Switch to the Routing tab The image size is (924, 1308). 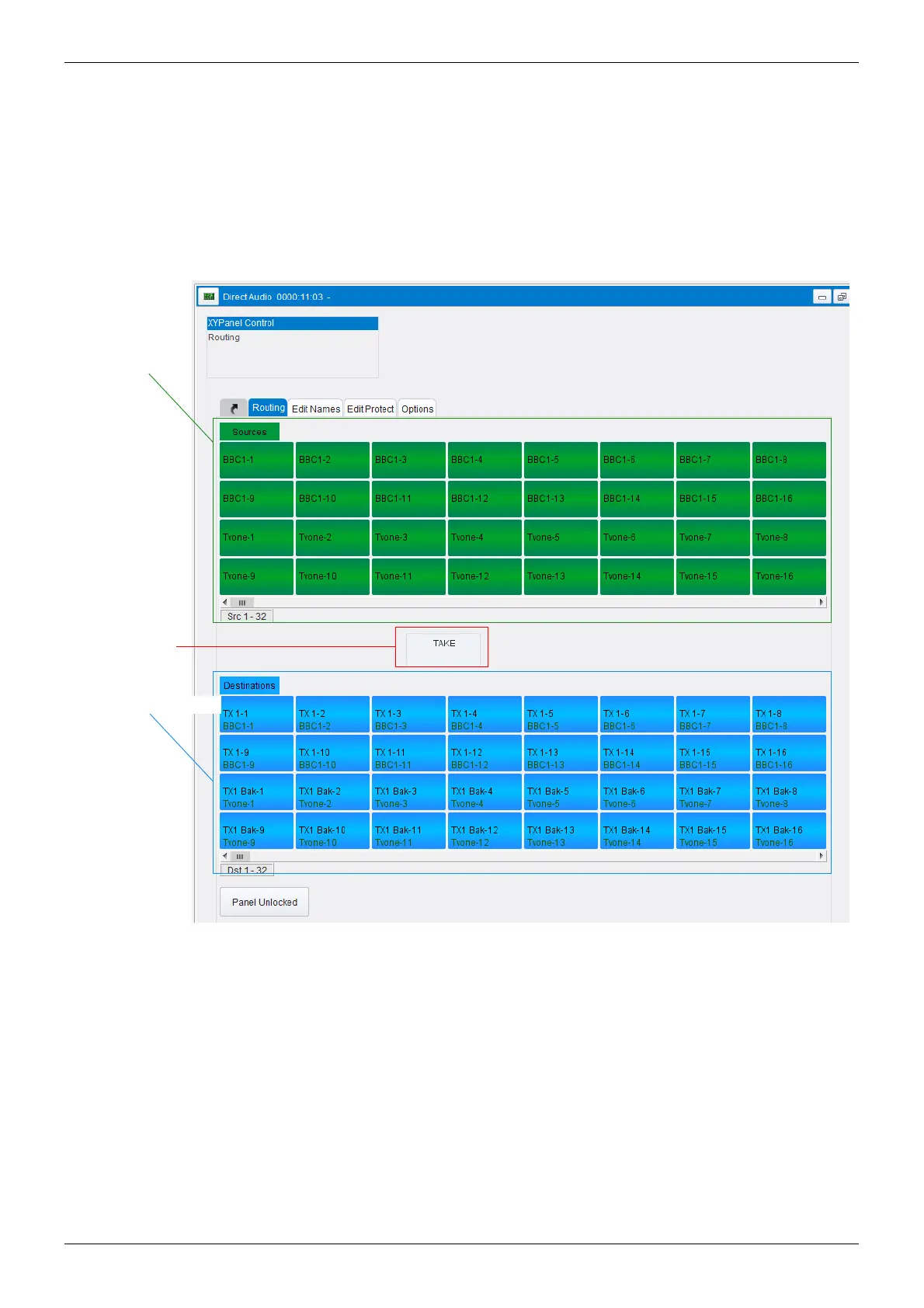point(268,408)
